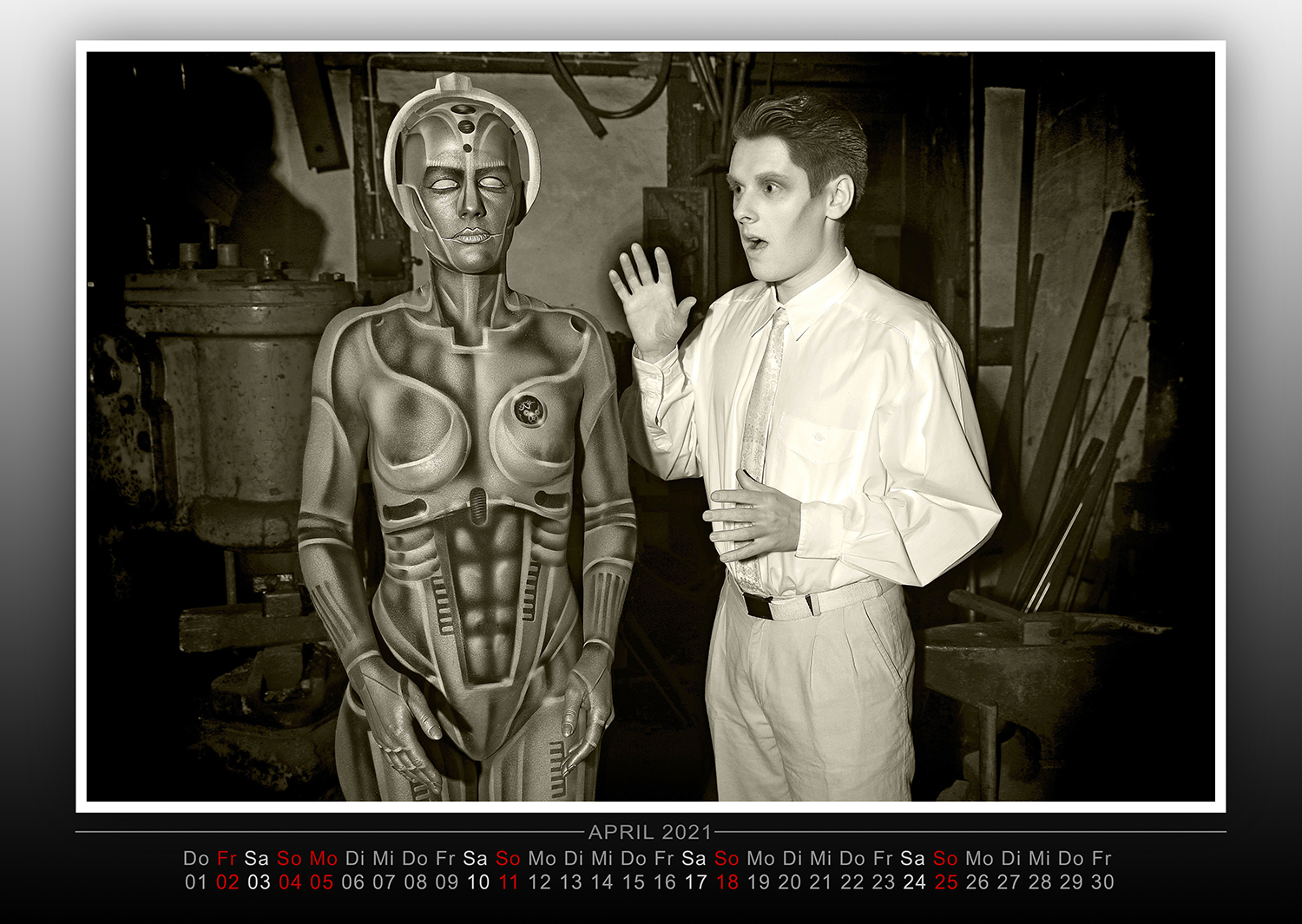Choose date 14
The image size is (1302, 924).
602,882
